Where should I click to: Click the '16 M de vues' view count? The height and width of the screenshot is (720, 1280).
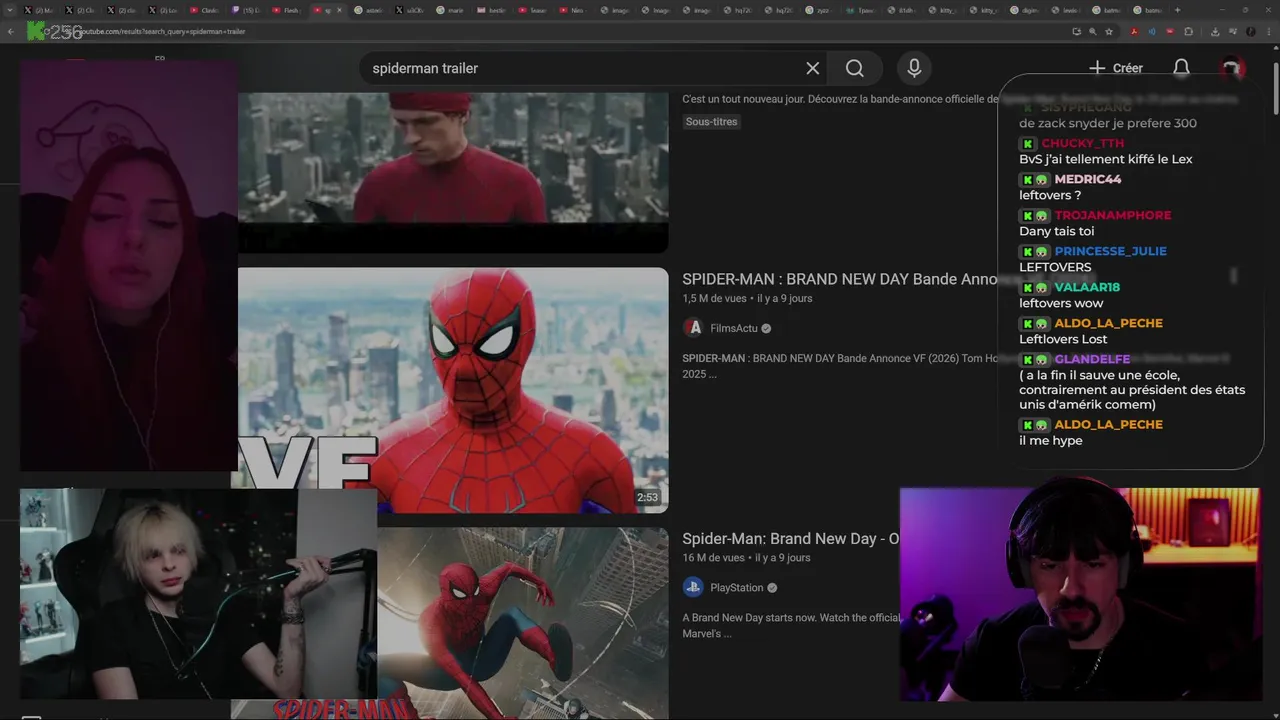[714, 558]
